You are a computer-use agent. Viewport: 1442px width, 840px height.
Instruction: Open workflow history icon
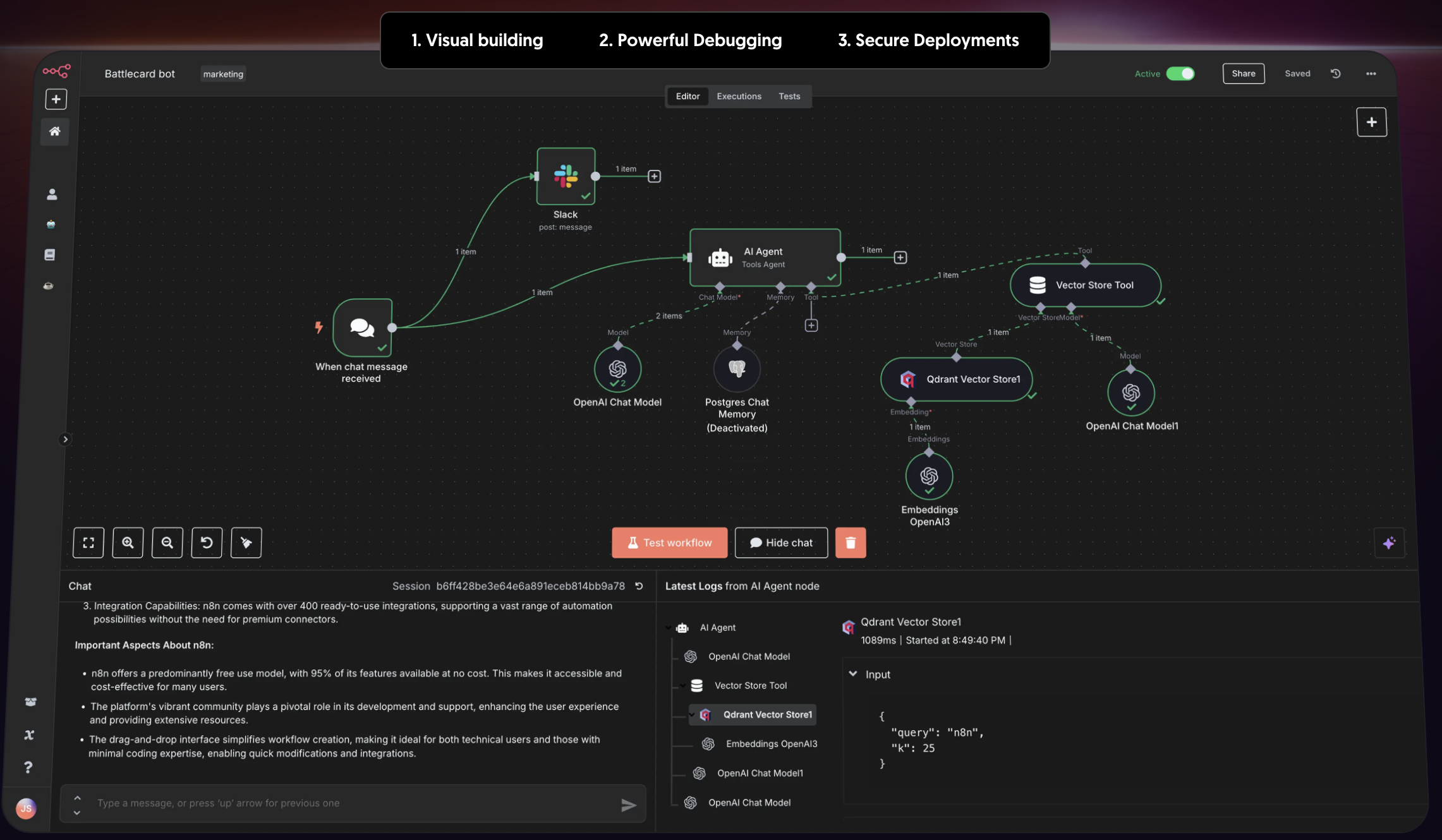tap(1336, 73)
